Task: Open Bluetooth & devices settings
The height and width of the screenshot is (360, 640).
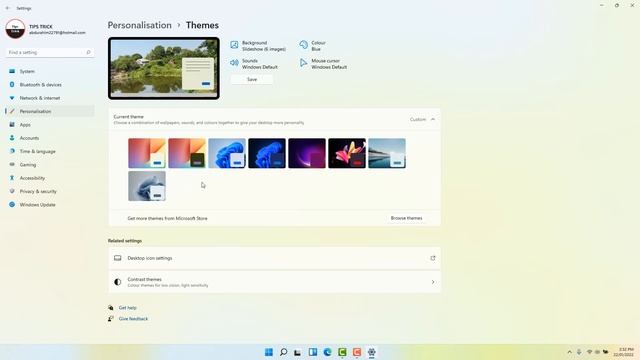Action: click(x=49, y=84)
